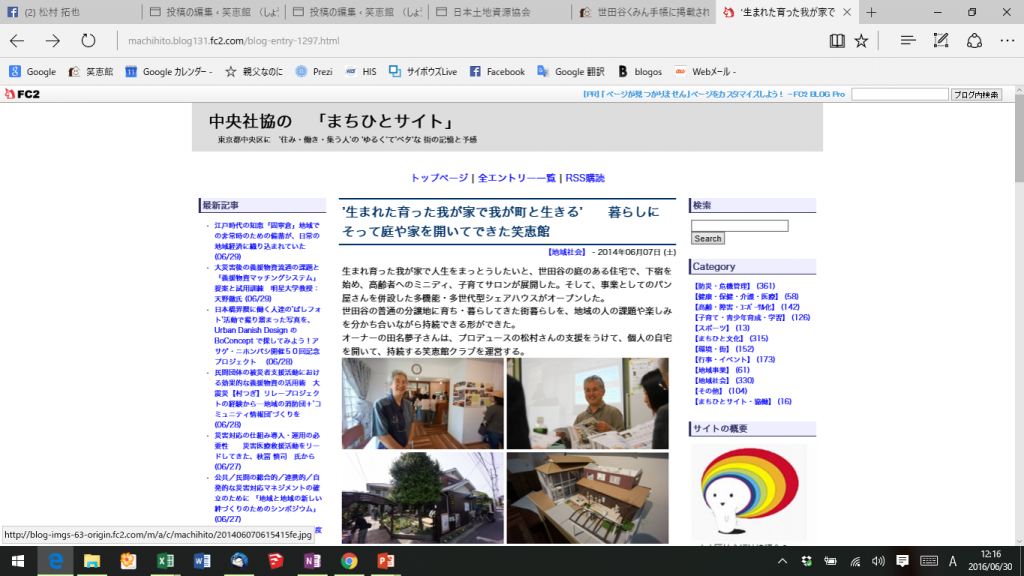Open 笑恵館 bookmark
Screen dimensions: 1024x576
(91, 71)
